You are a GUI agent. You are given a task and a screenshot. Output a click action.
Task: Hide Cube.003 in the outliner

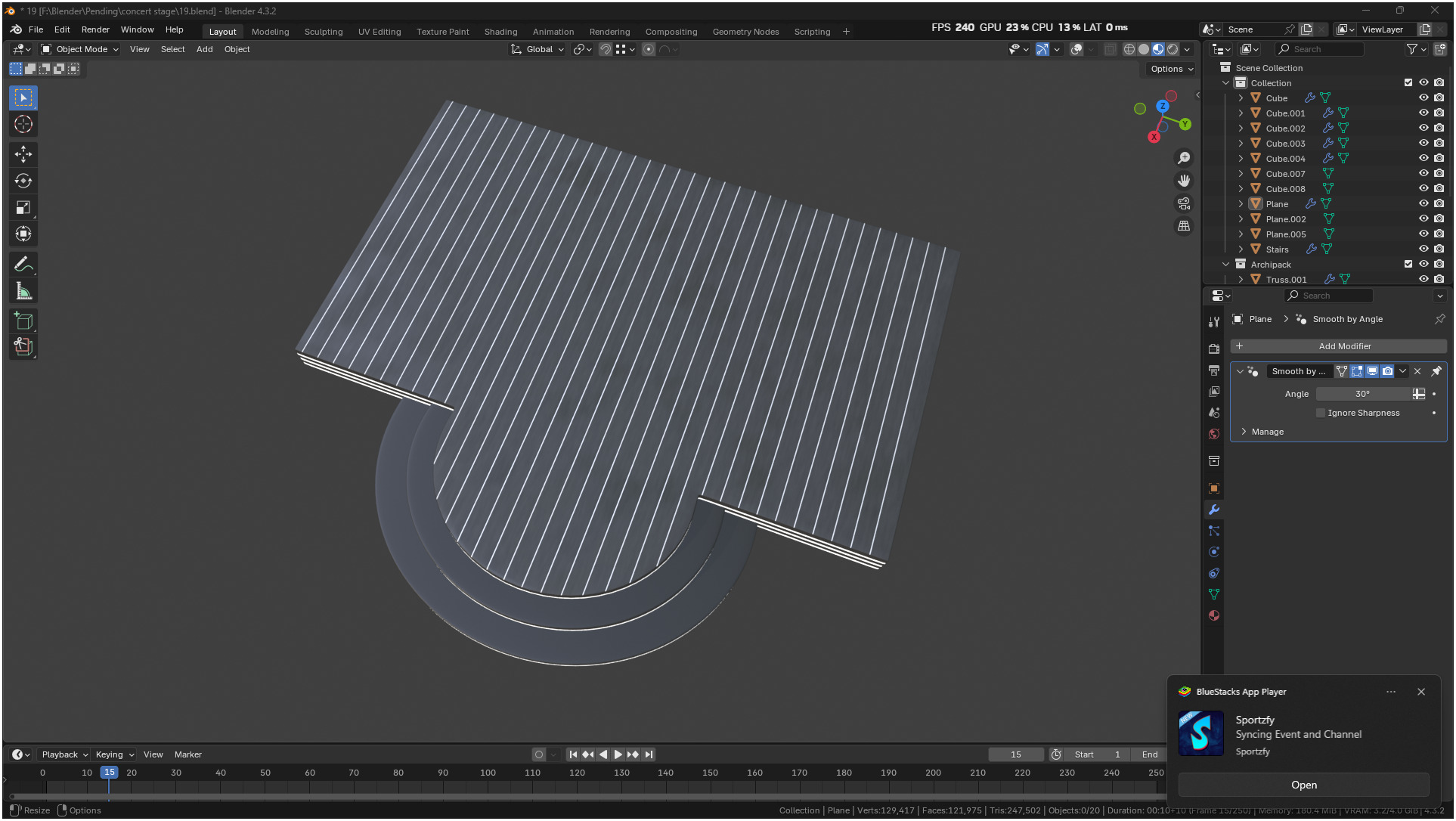[x=1423, y=143]
